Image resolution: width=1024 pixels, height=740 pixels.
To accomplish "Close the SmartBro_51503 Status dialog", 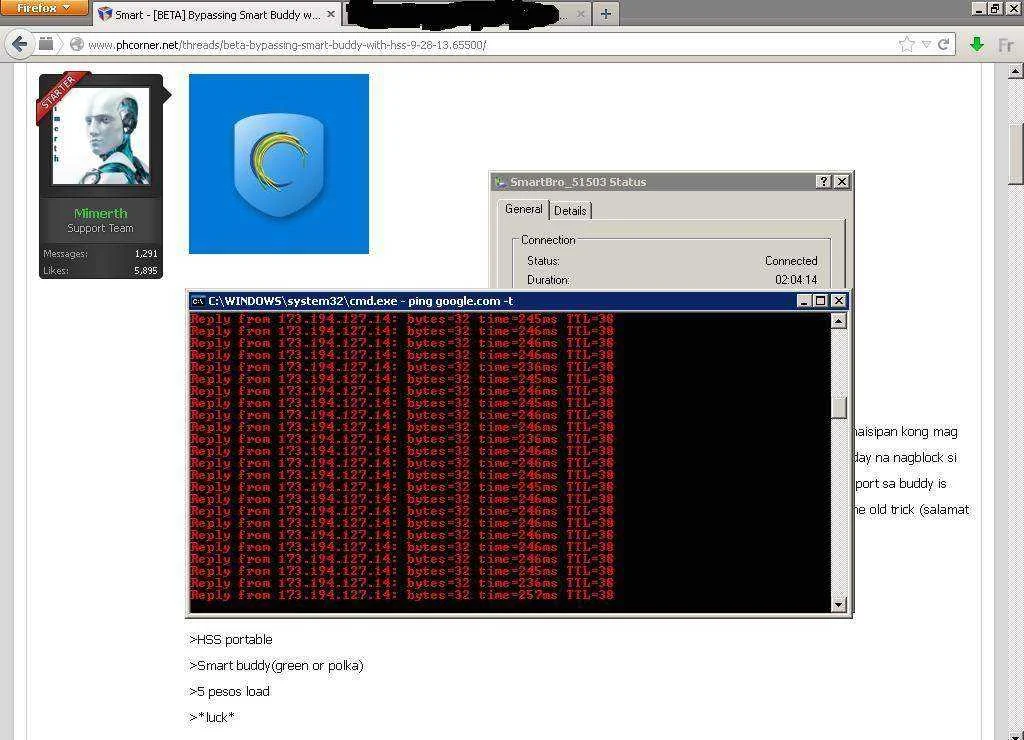I will point(842,182).
